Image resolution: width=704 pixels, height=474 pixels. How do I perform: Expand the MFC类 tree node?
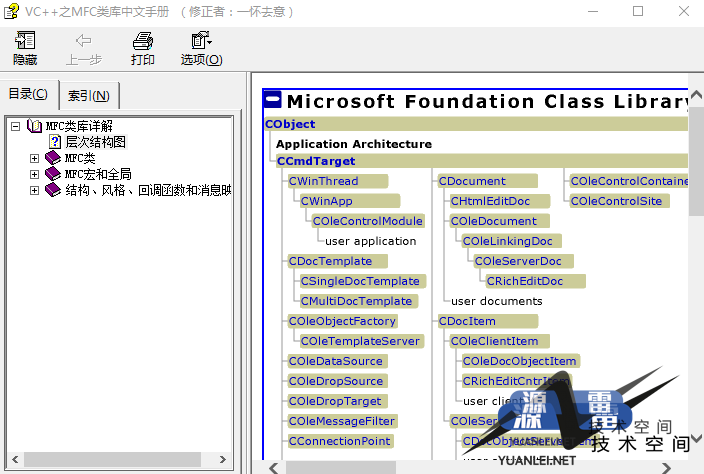[x=34, y=158]
